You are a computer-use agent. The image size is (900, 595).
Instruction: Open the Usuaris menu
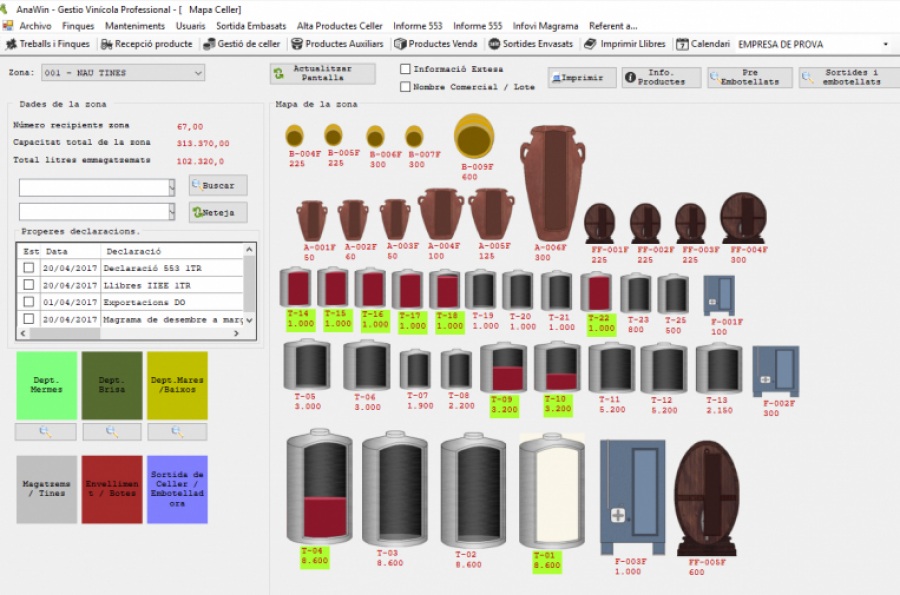point(191,26)
